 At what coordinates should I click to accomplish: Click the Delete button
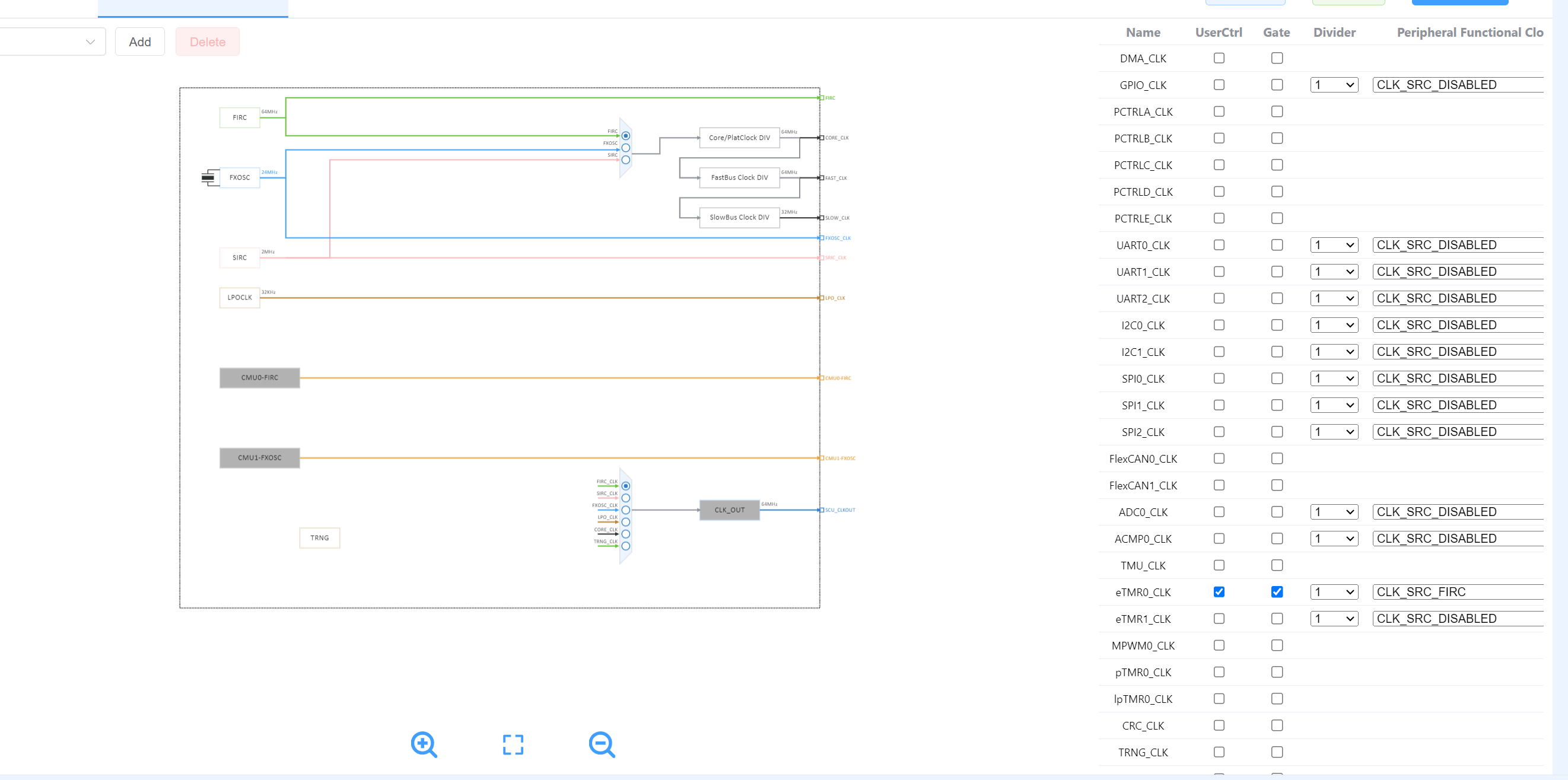click(207, 42)
